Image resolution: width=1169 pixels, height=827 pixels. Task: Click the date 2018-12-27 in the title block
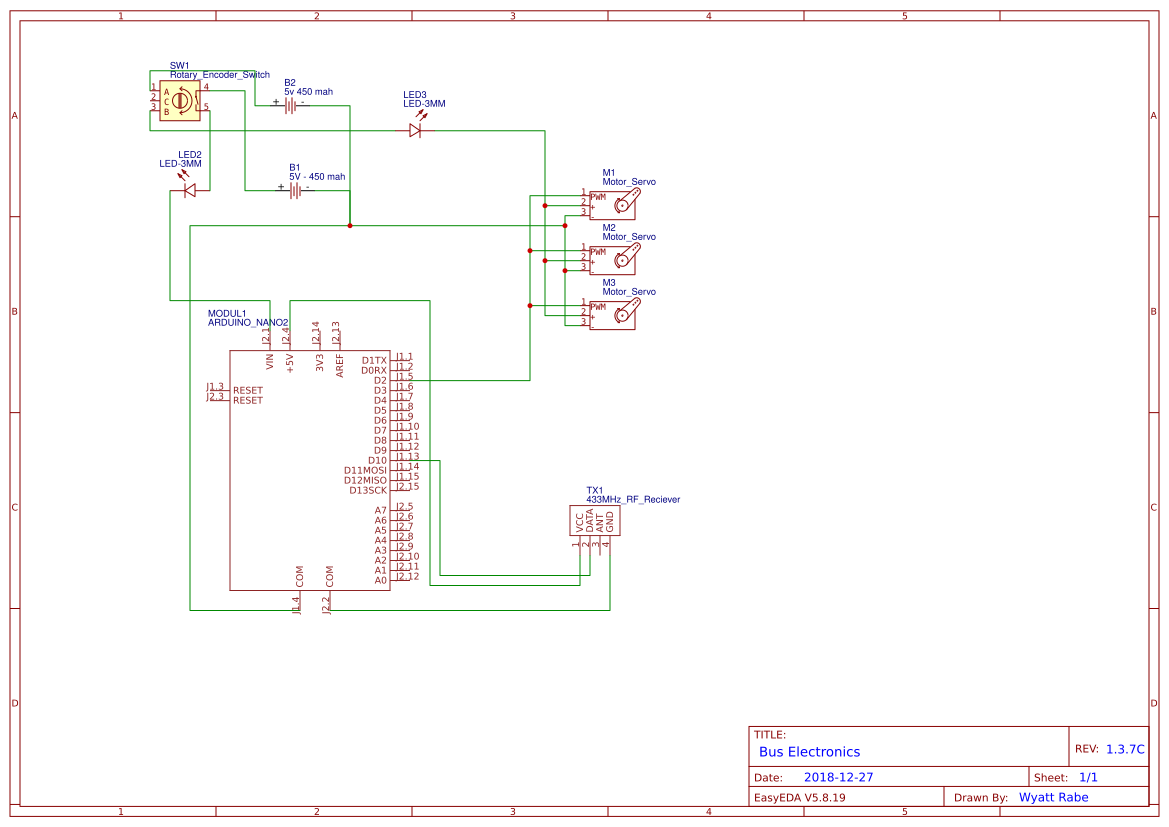[838, 776]
